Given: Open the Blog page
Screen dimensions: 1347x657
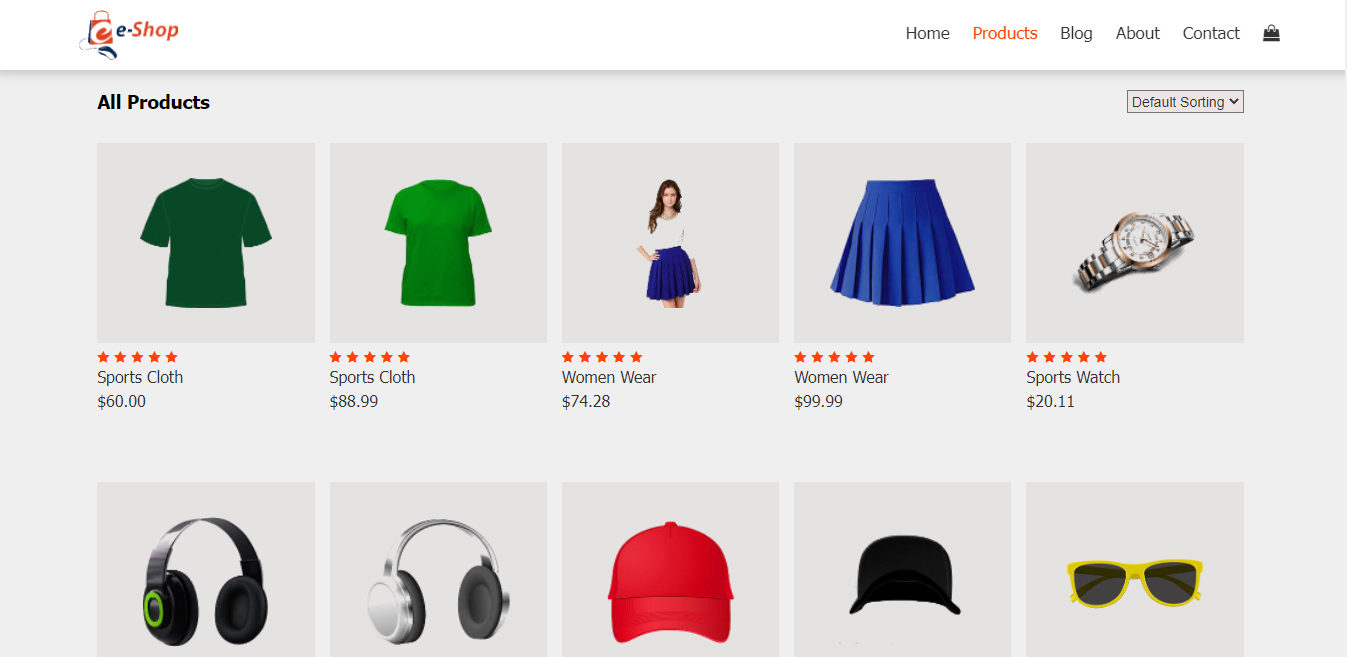Looking at the screenshot, I should click(1076, 33).
